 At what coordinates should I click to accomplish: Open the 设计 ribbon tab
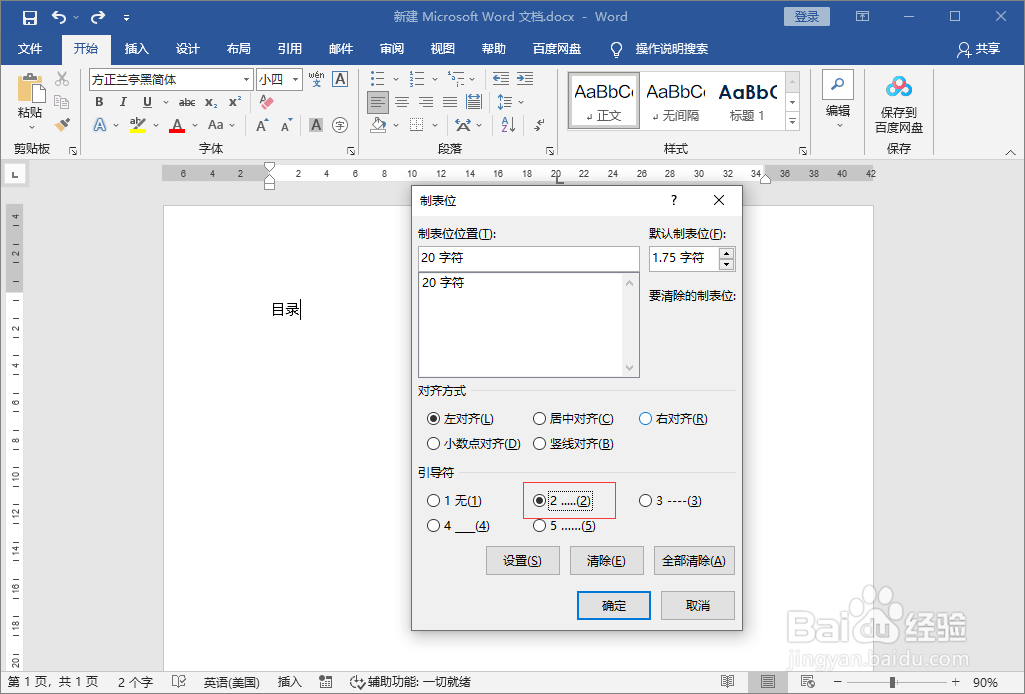pos(187,49)
